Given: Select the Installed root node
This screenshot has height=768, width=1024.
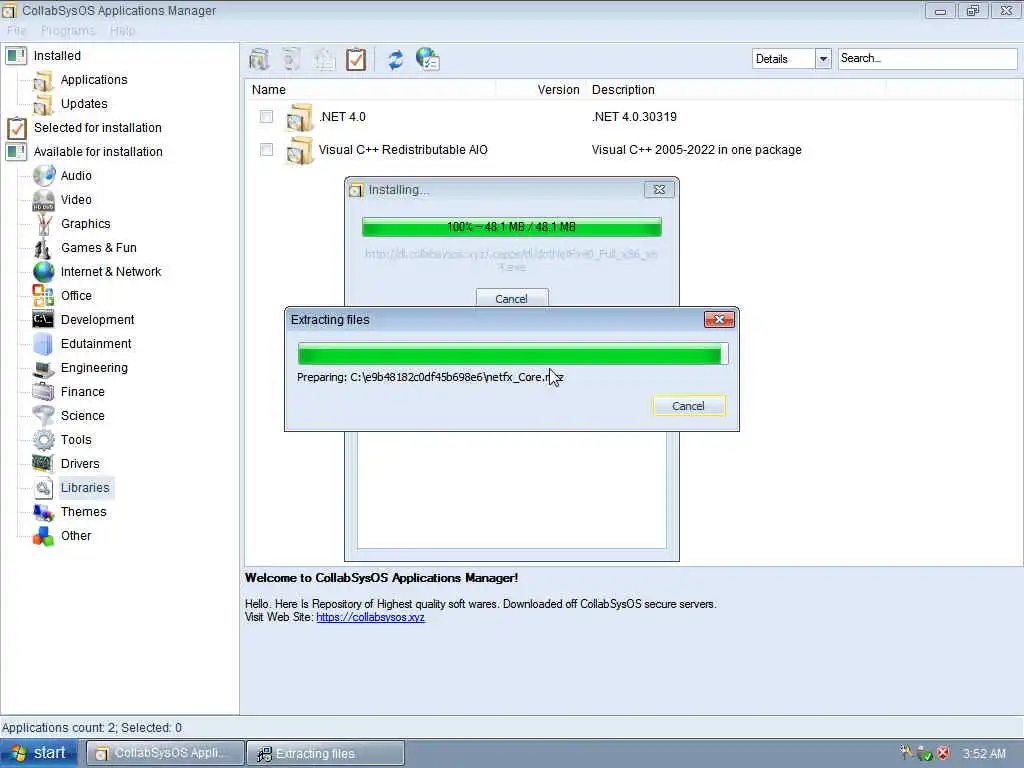Looking at the screenshot, I should (57, 56).
